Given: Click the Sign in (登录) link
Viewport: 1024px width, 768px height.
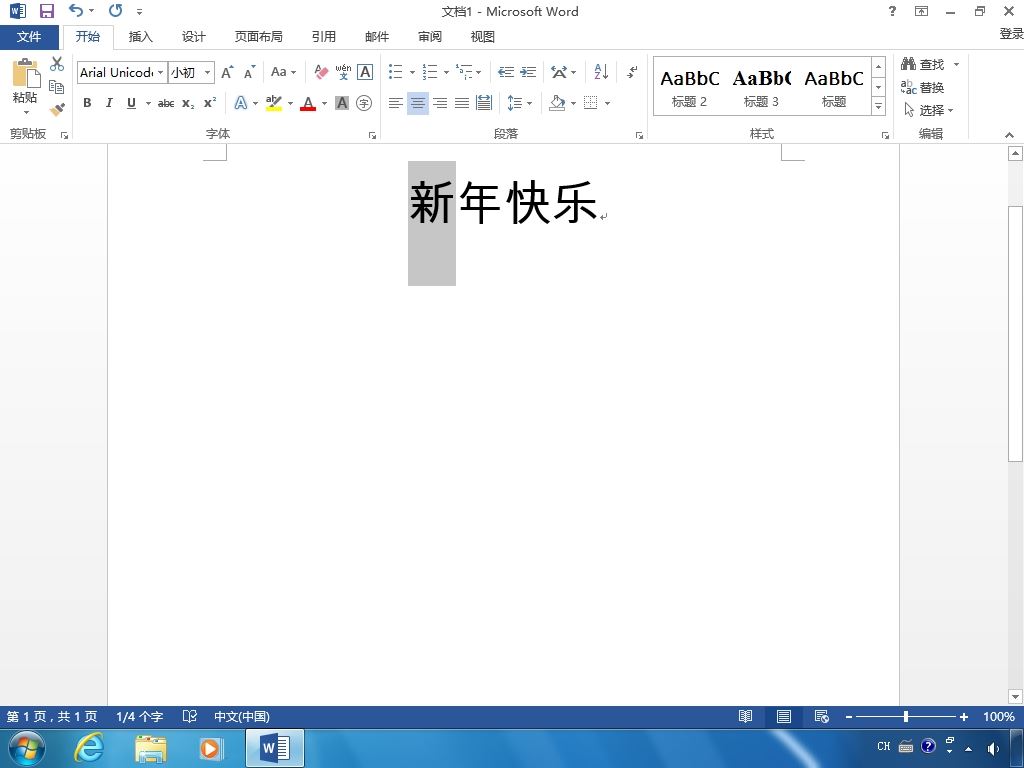Looking at the screenshot, I should [x=1011, y=34].
